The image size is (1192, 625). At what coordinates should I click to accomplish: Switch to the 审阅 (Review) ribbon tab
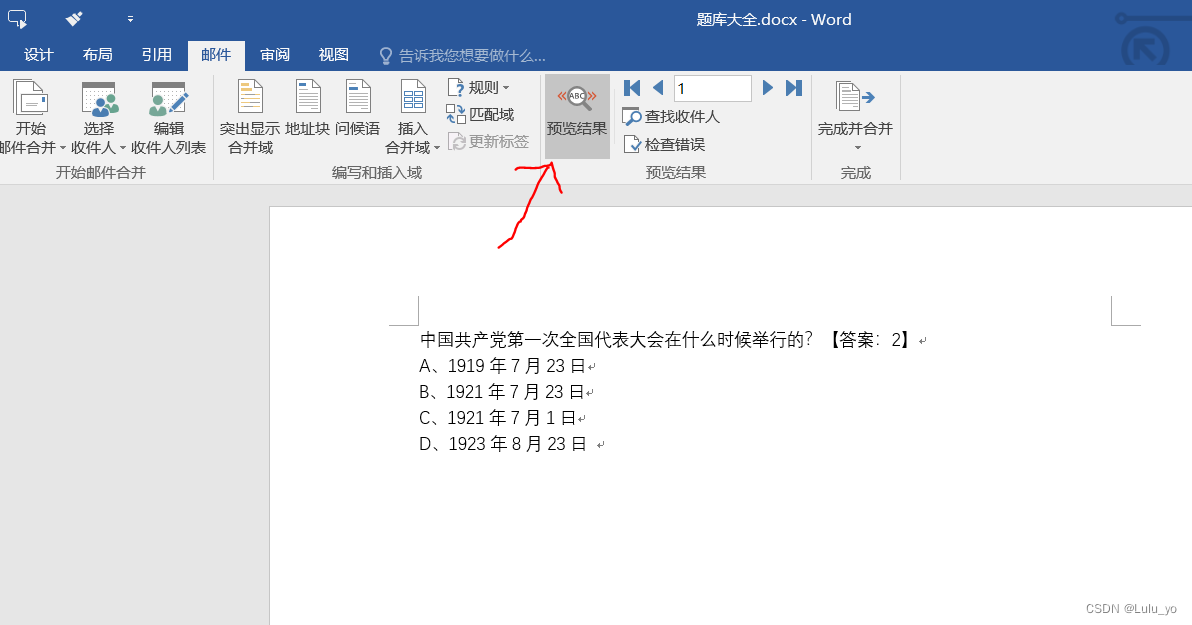click(274, 54)
